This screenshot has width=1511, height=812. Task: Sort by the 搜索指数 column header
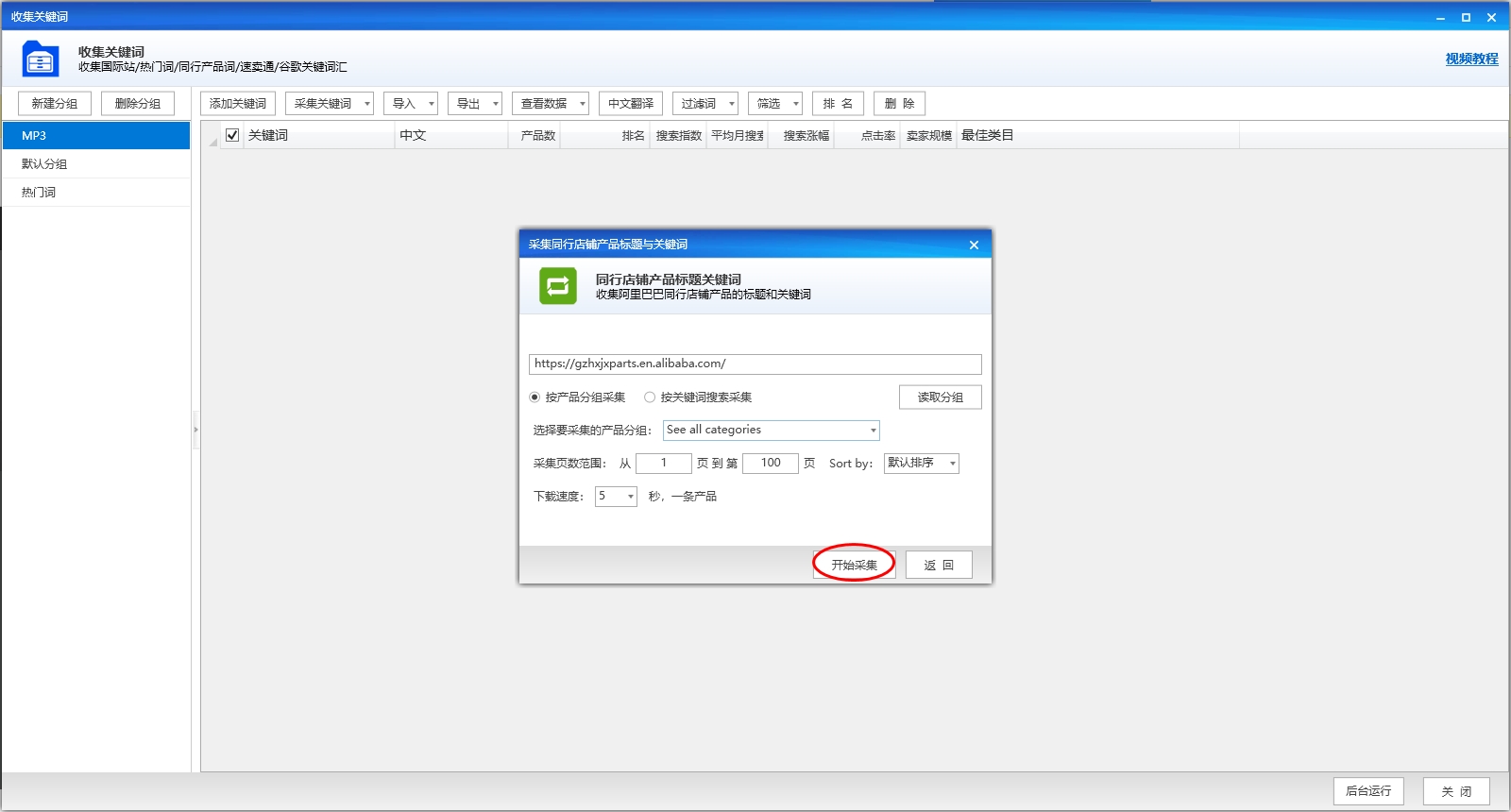pos(679,135)
